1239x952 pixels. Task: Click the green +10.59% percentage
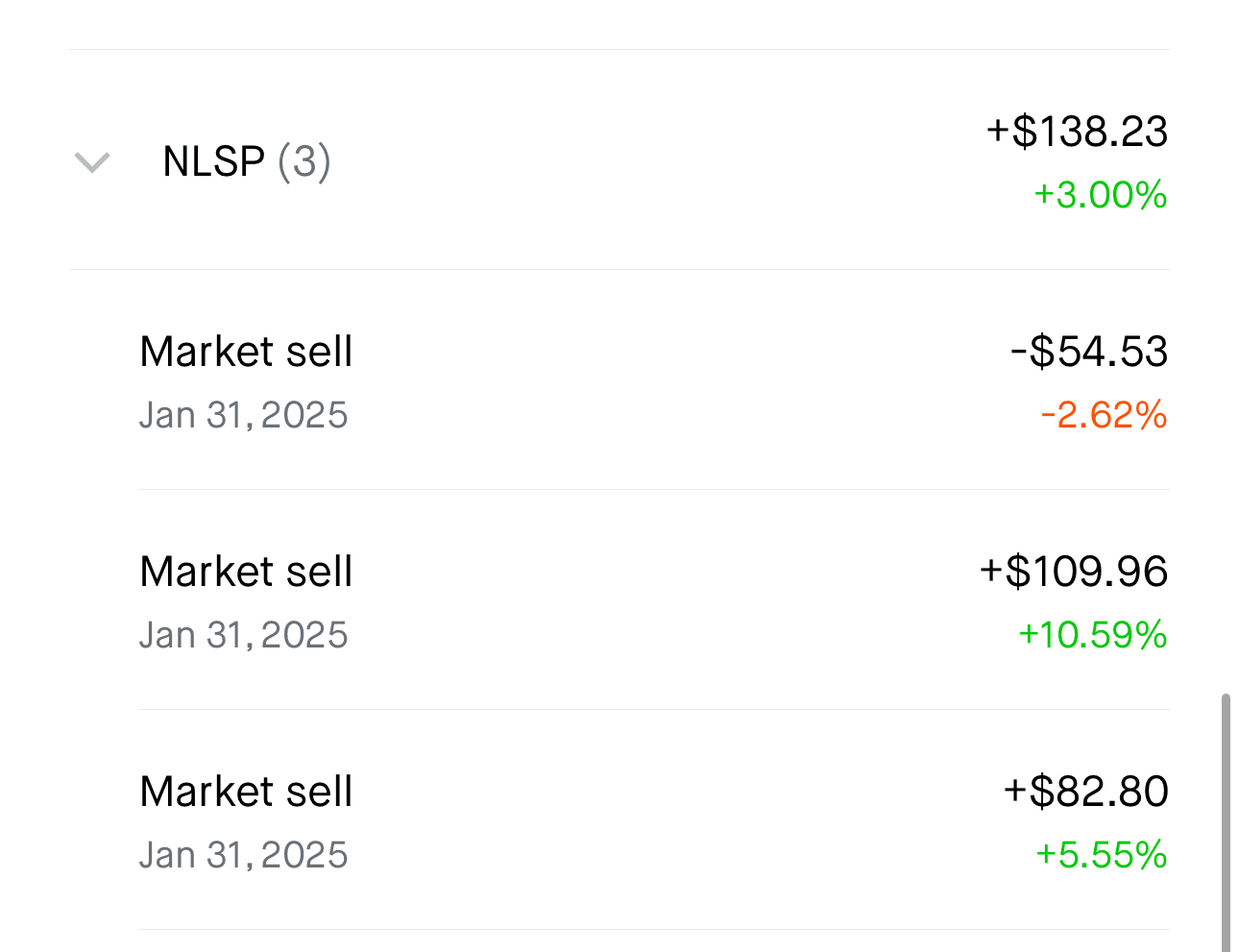click(x=1093, y=635)
